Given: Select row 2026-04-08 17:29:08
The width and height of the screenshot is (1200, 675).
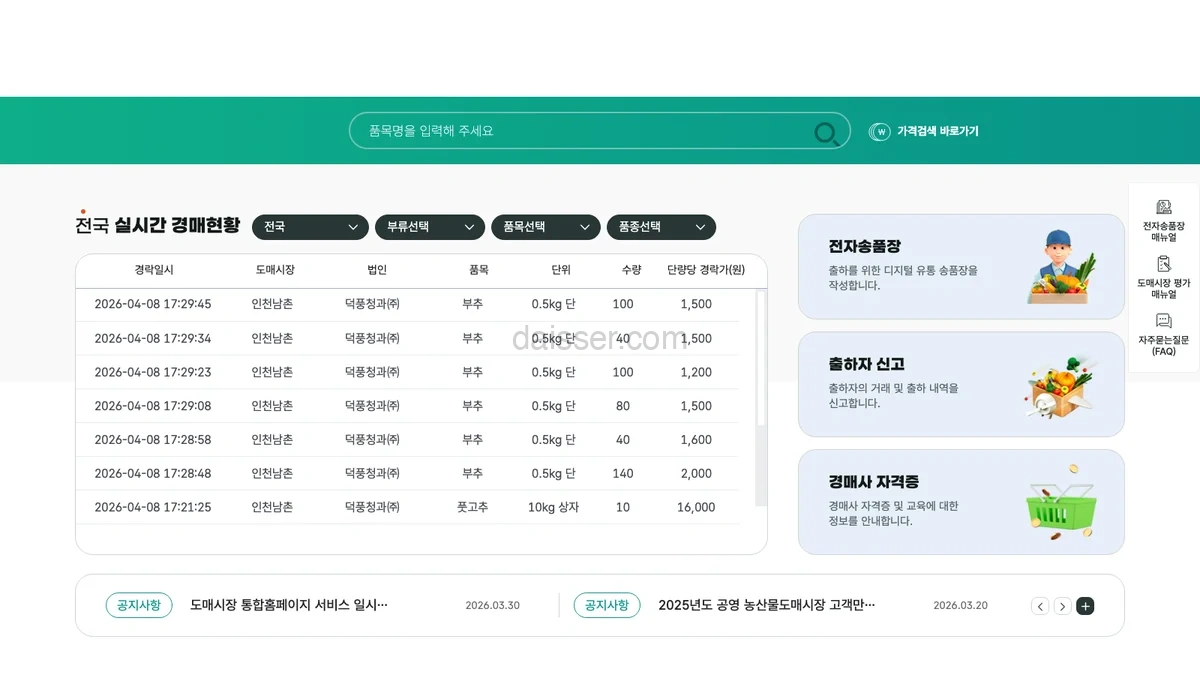Looking at the screenshot, I should point(408,406).
